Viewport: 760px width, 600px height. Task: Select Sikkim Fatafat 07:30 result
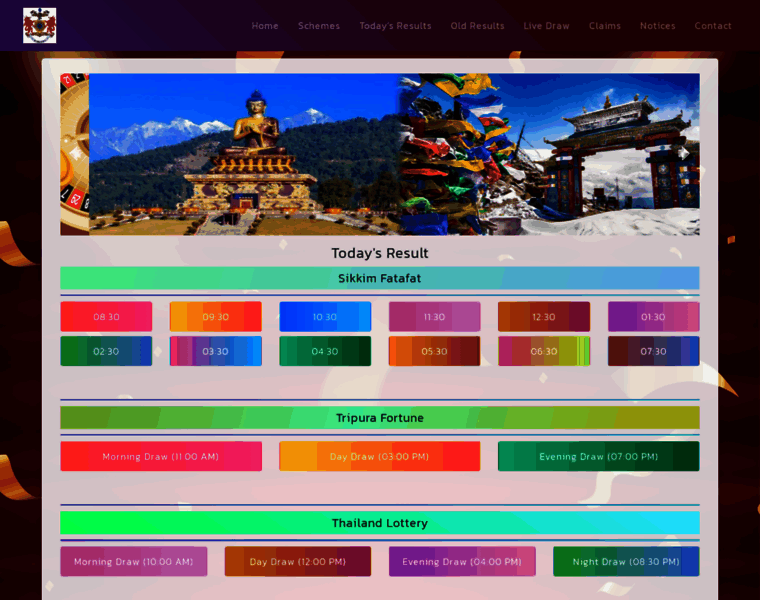point(653,351)
